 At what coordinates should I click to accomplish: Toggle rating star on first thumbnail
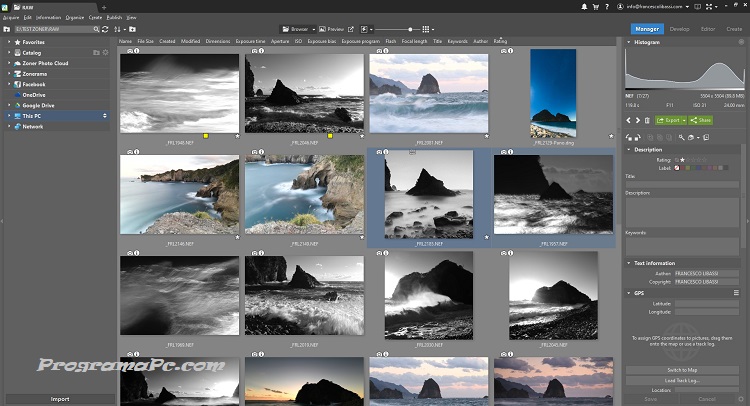(x=237, y=134)
